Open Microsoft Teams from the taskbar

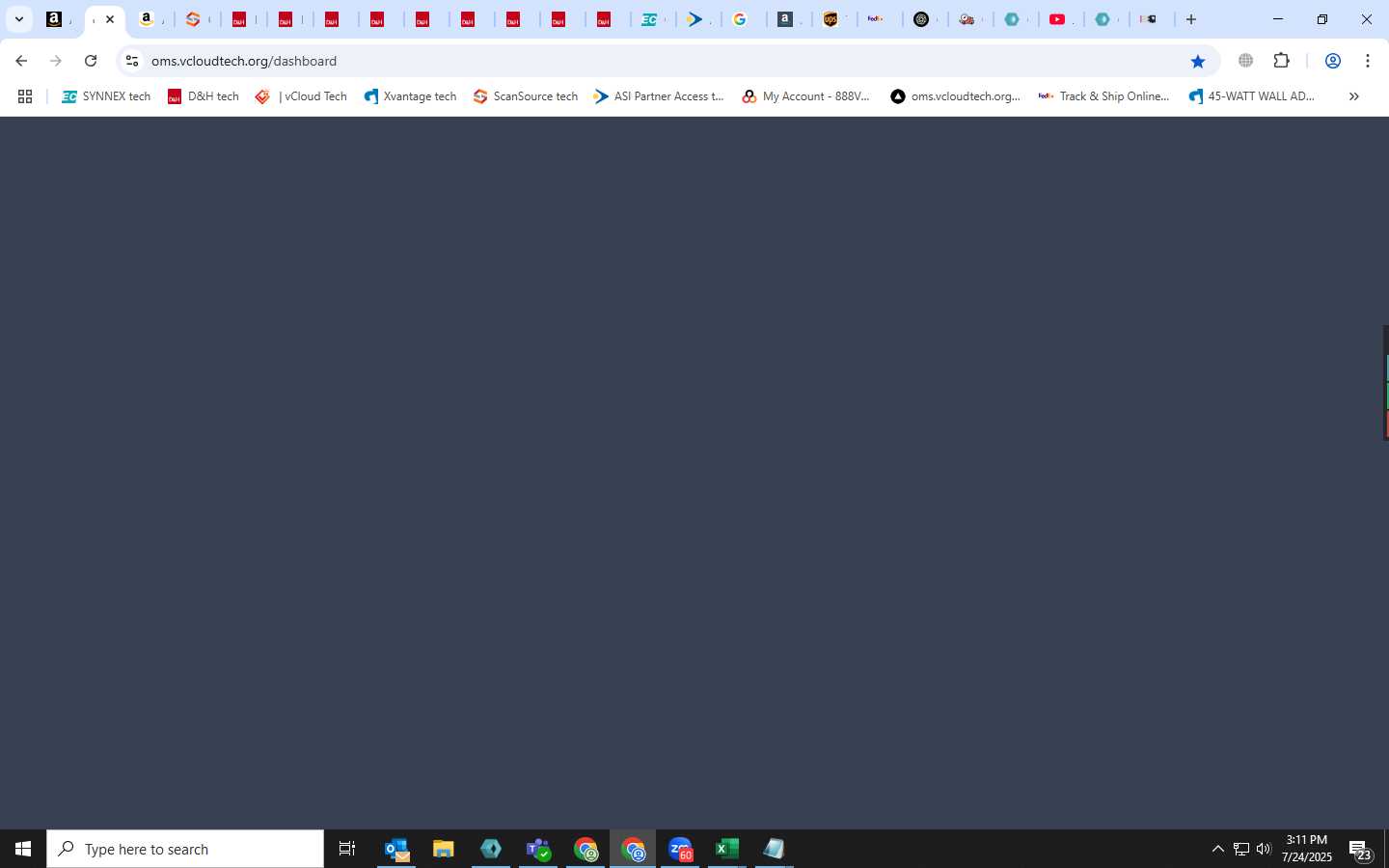point(538,849)
